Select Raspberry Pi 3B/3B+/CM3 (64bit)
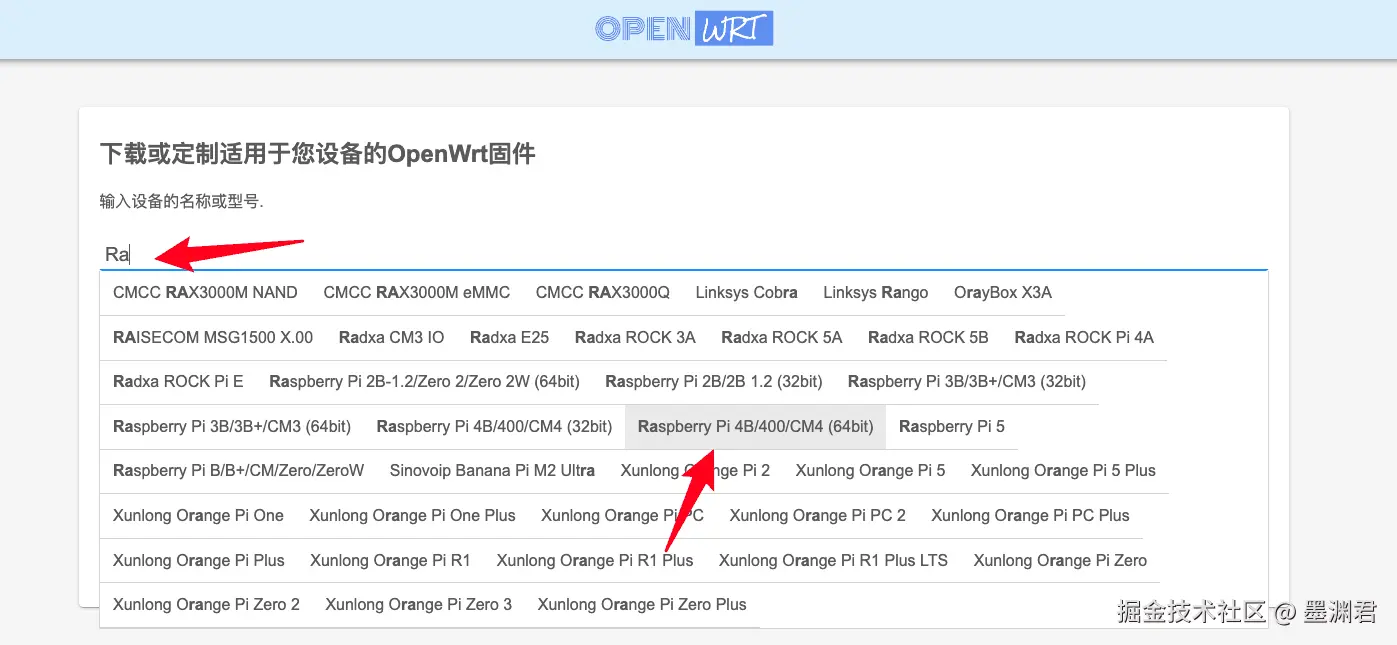The image size is (1397, 645). 232,426
